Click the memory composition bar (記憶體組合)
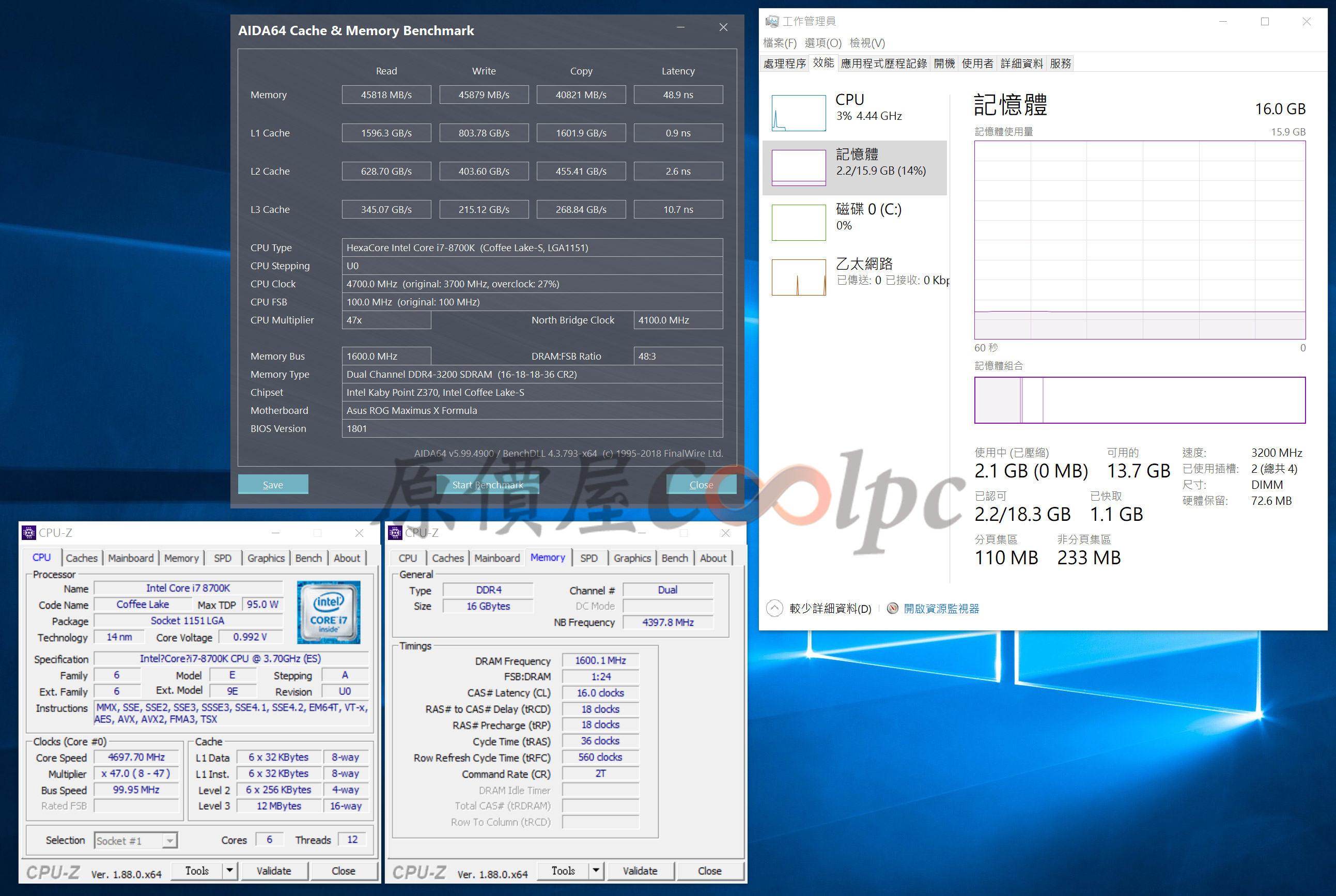The image size is (1336, 896). coord(1140,400)
